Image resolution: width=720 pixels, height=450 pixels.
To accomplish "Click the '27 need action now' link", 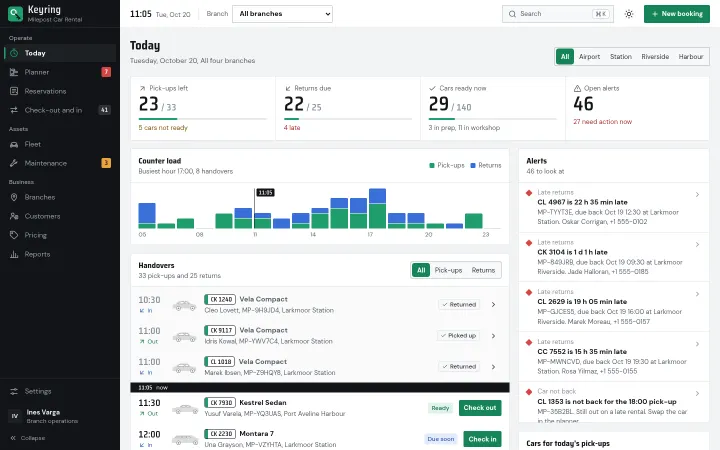I will (x=602, y=122).
